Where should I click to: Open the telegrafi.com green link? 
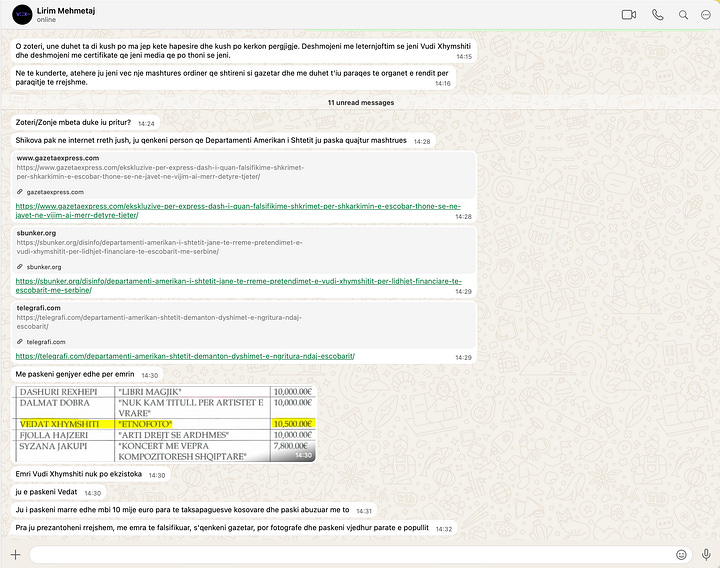coord(185,356)
